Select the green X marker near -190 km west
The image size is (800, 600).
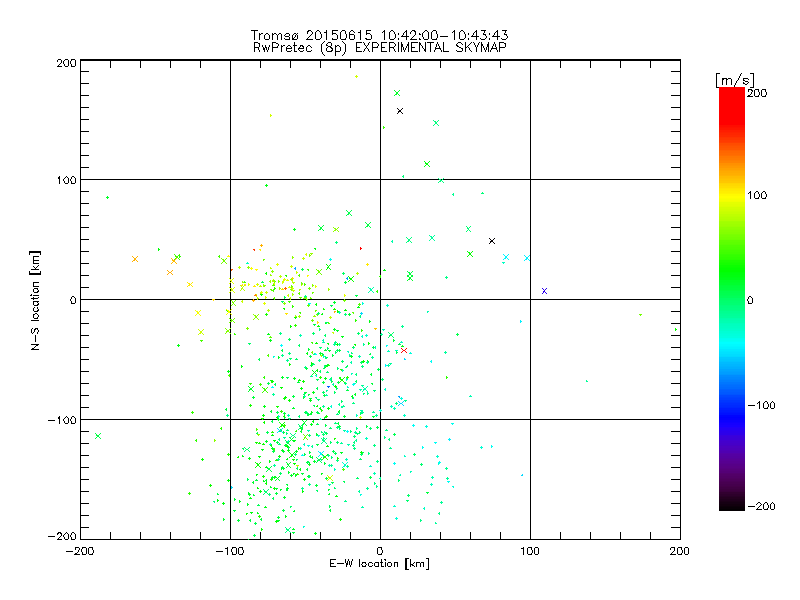click(98, 436)
